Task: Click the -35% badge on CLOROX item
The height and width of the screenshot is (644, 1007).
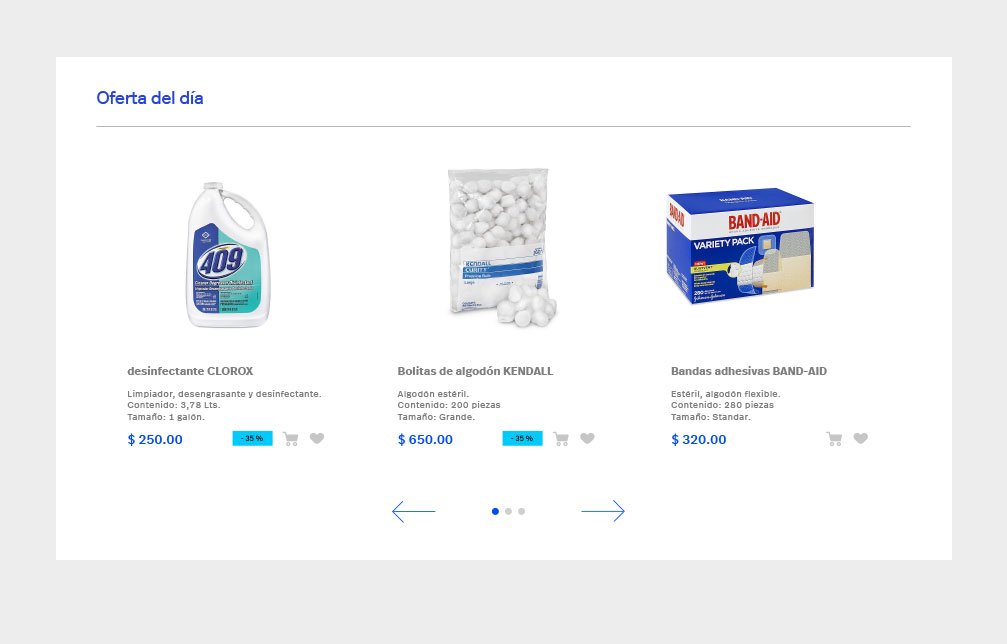Action: click(252, 439)
